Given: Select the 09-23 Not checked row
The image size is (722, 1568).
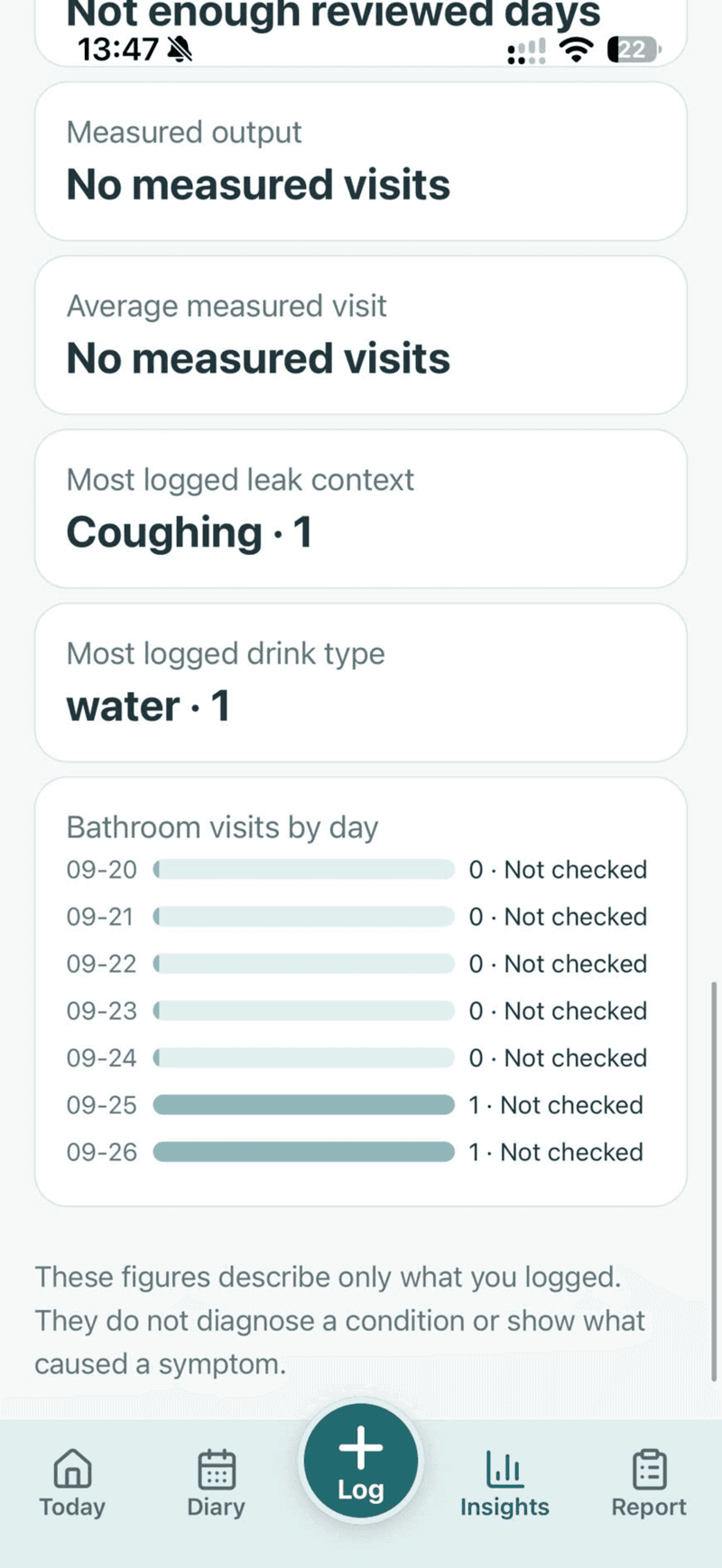Looking at the screenshot, I should pyautogui.click(x=357, y=1010).
